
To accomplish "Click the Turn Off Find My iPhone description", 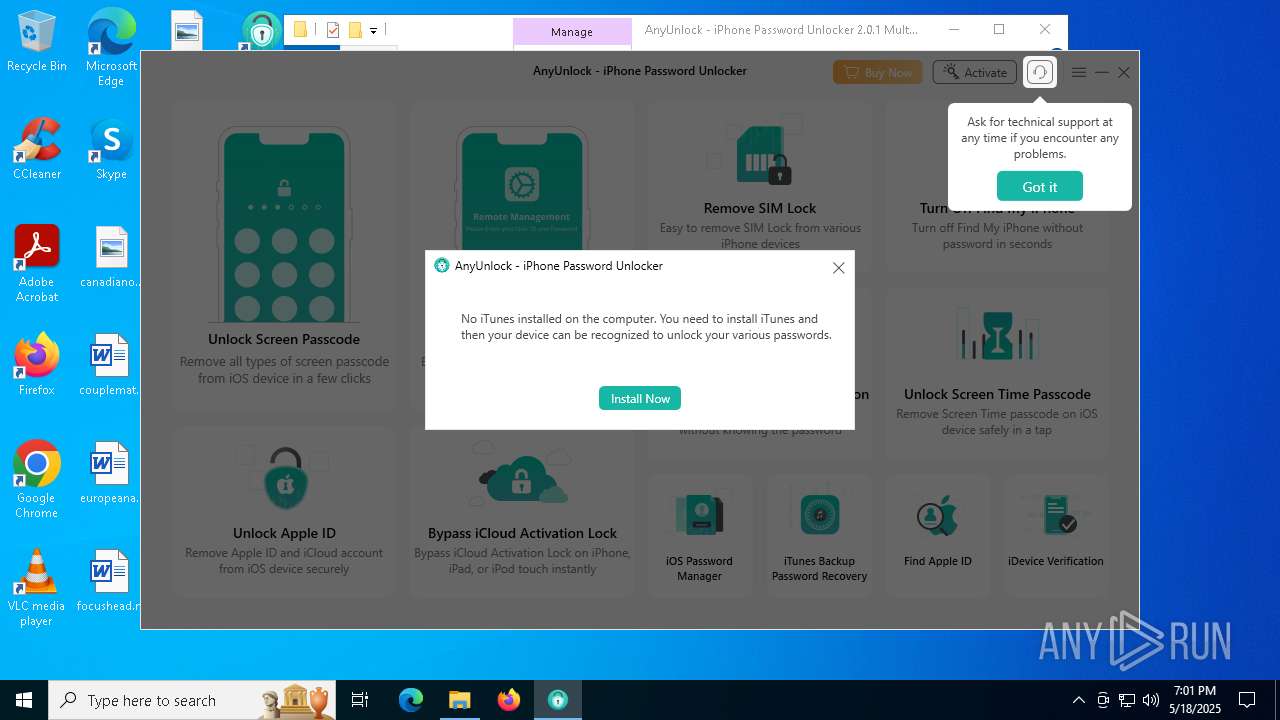I will pyautogui.click(x=997, y=236).
